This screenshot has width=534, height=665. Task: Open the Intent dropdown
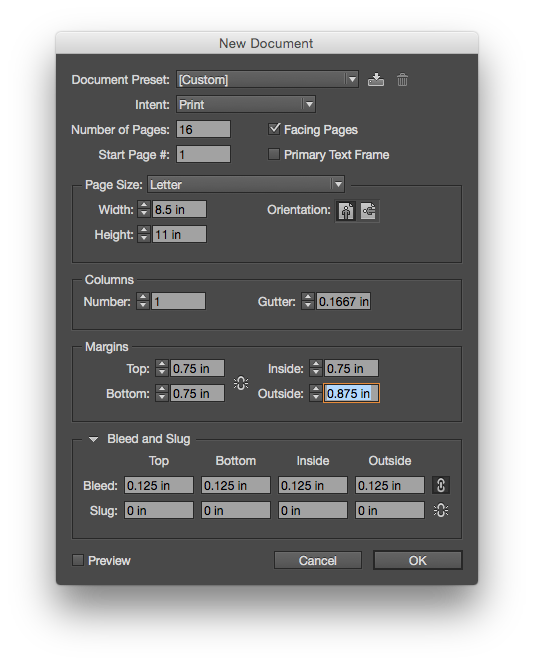[x=246, y=104]
